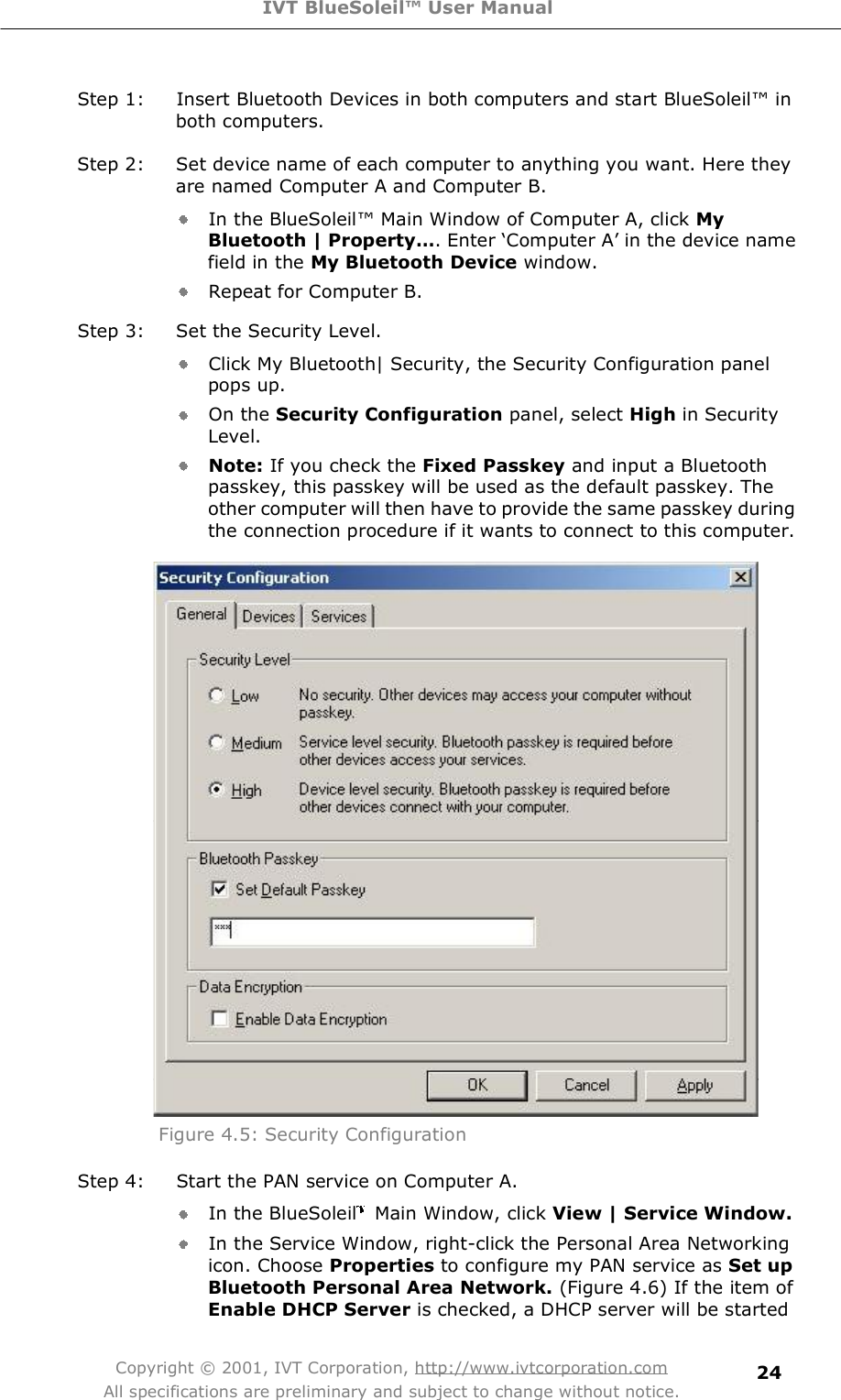Select the High security level radio button
841x1400 pixels.
pyautogui.click(x=216, y=789)
